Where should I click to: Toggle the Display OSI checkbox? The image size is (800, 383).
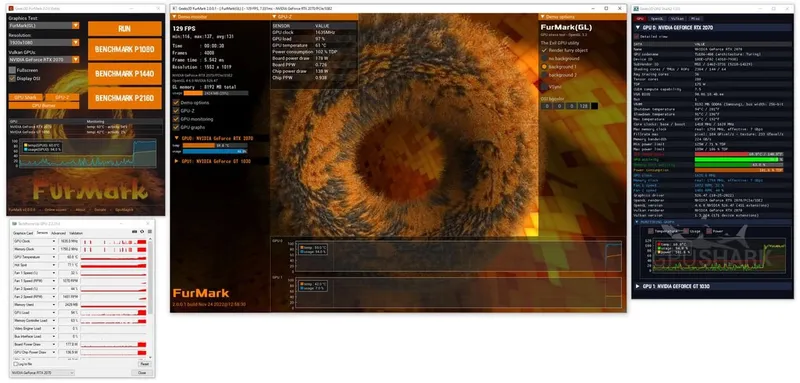click(12, 78)
